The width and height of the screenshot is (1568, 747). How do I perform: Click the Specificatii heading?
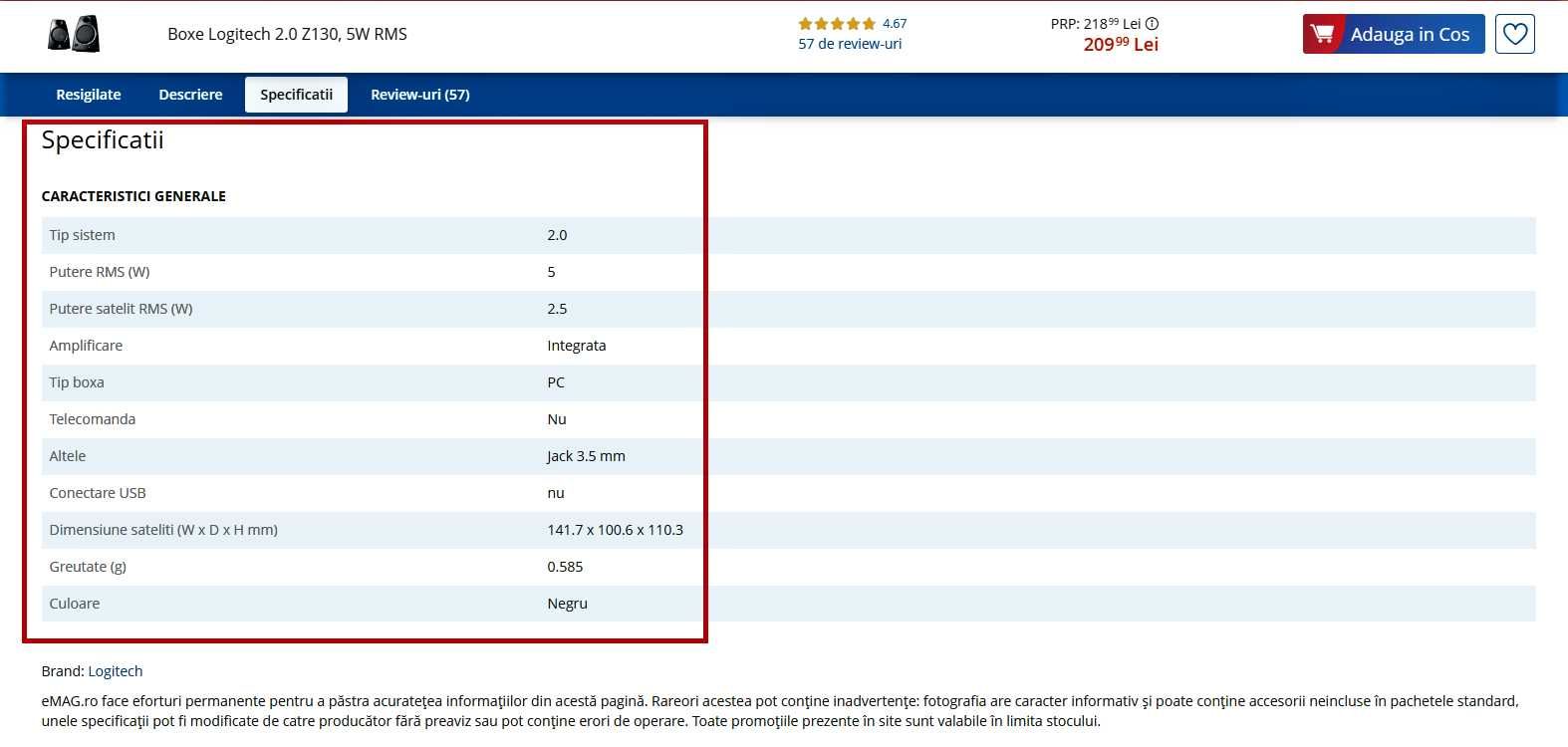point(103,140)
